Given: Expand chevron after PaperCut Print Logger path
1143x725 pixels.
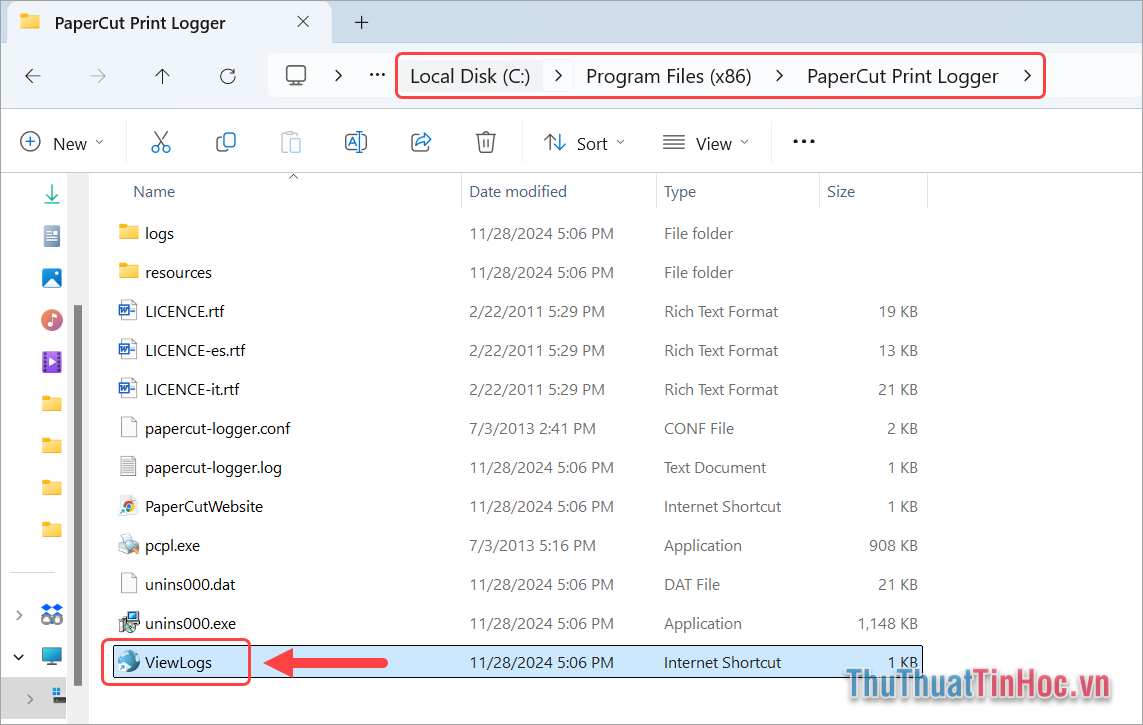Looking at the screenshot, I should point(1027,76).
